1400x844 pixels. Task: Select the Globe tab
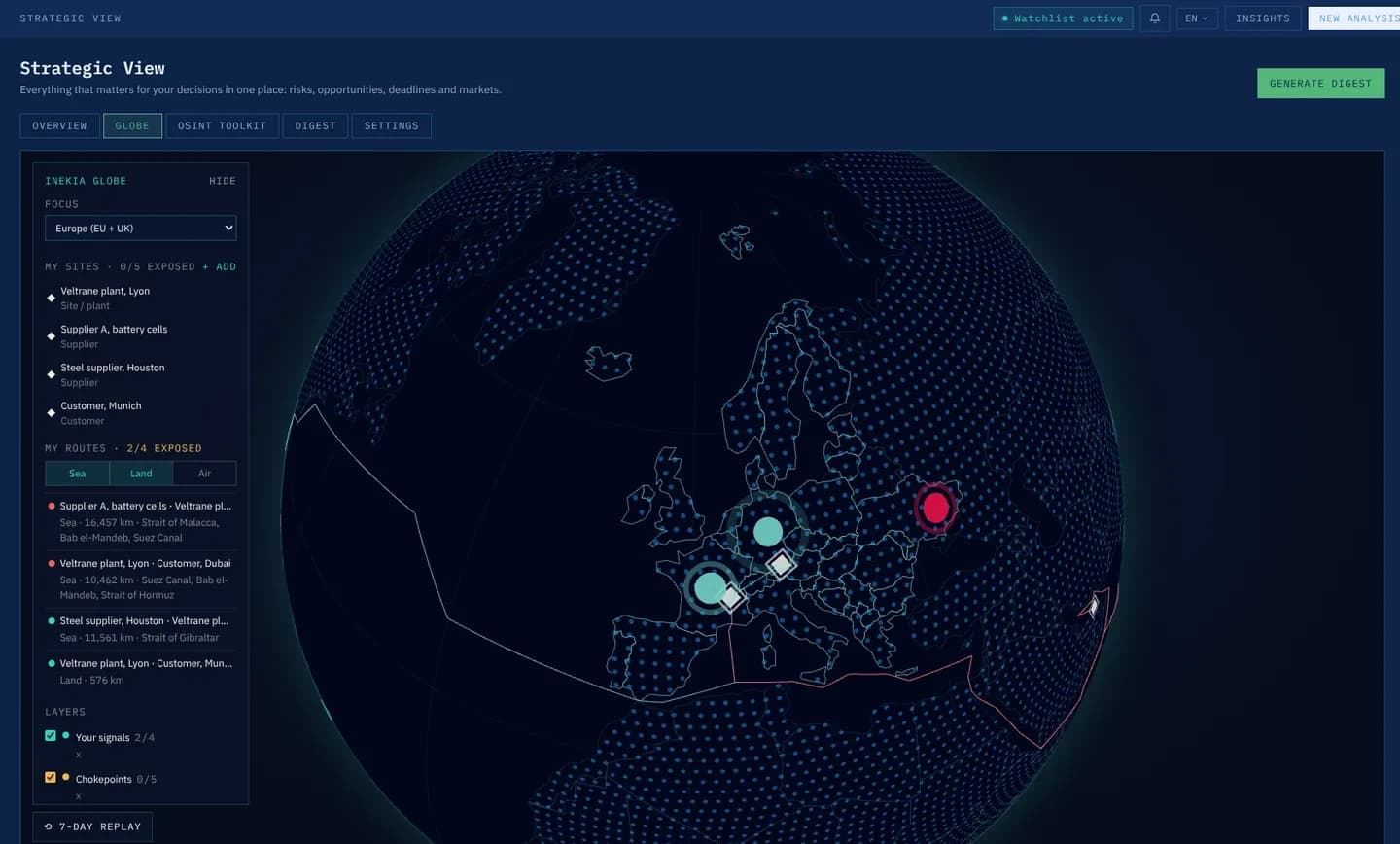132,125
